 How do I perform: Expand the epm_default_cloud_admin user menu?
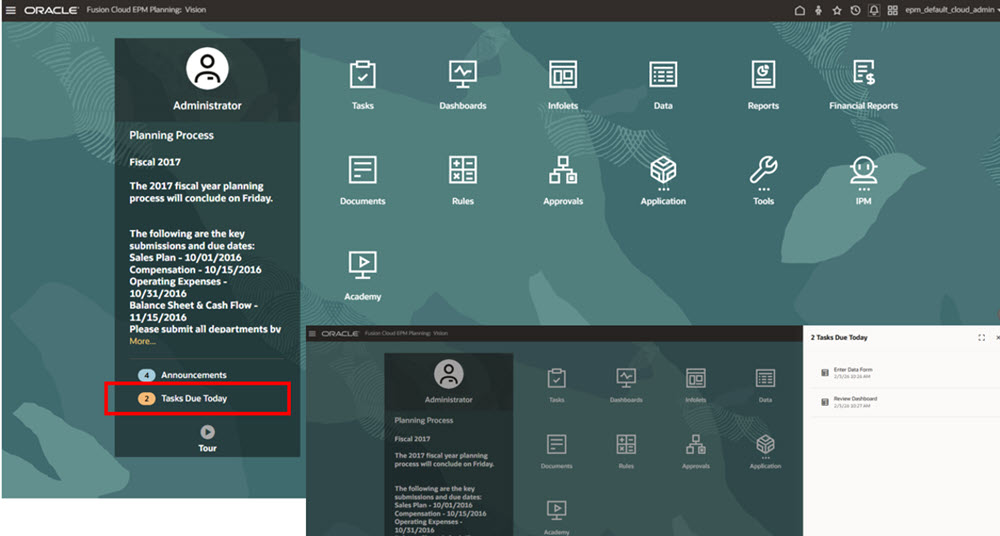951,10
